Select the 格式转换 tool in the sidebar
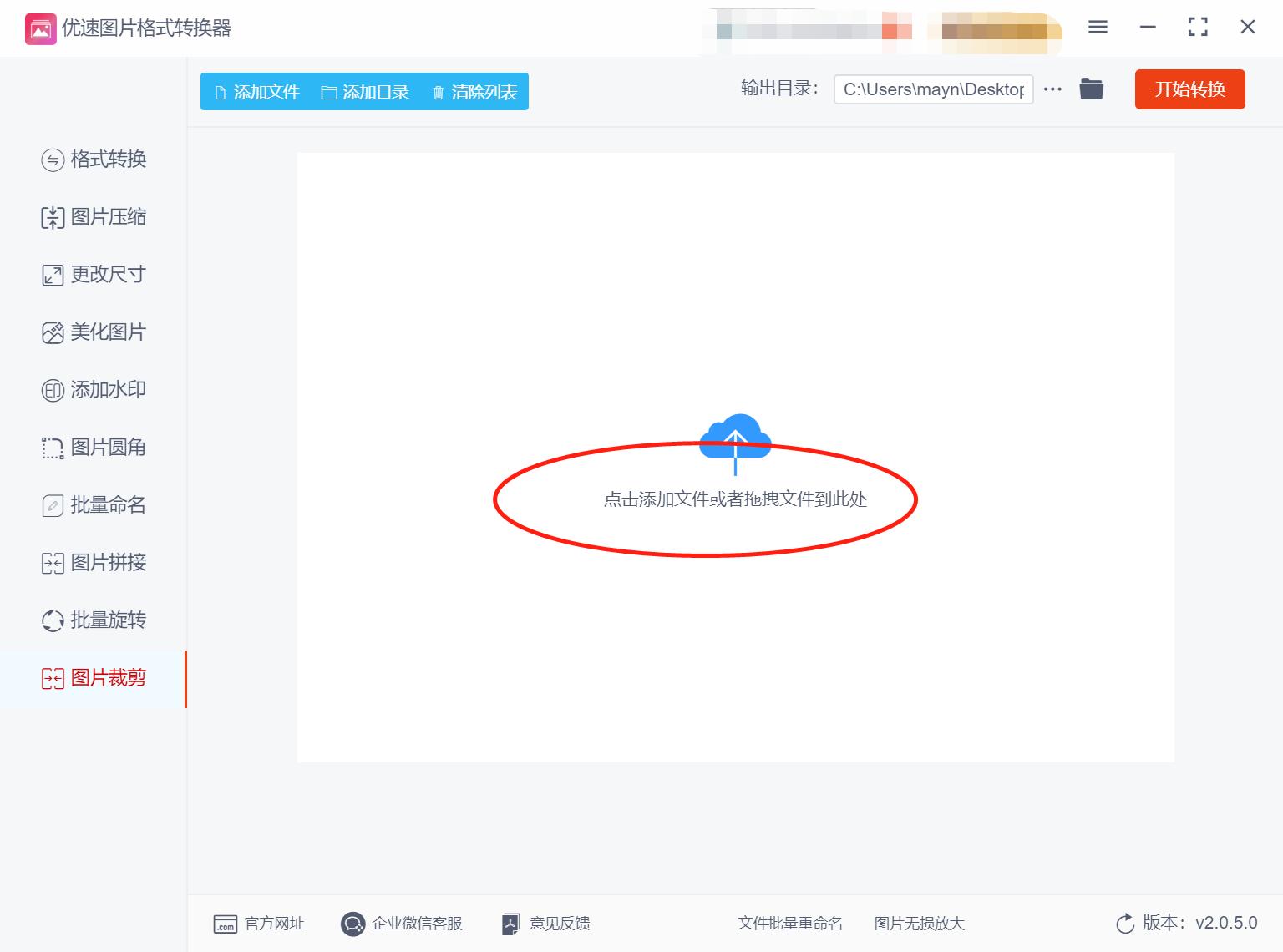Screen dimensions: 1283x952 [x=94, y=160]
